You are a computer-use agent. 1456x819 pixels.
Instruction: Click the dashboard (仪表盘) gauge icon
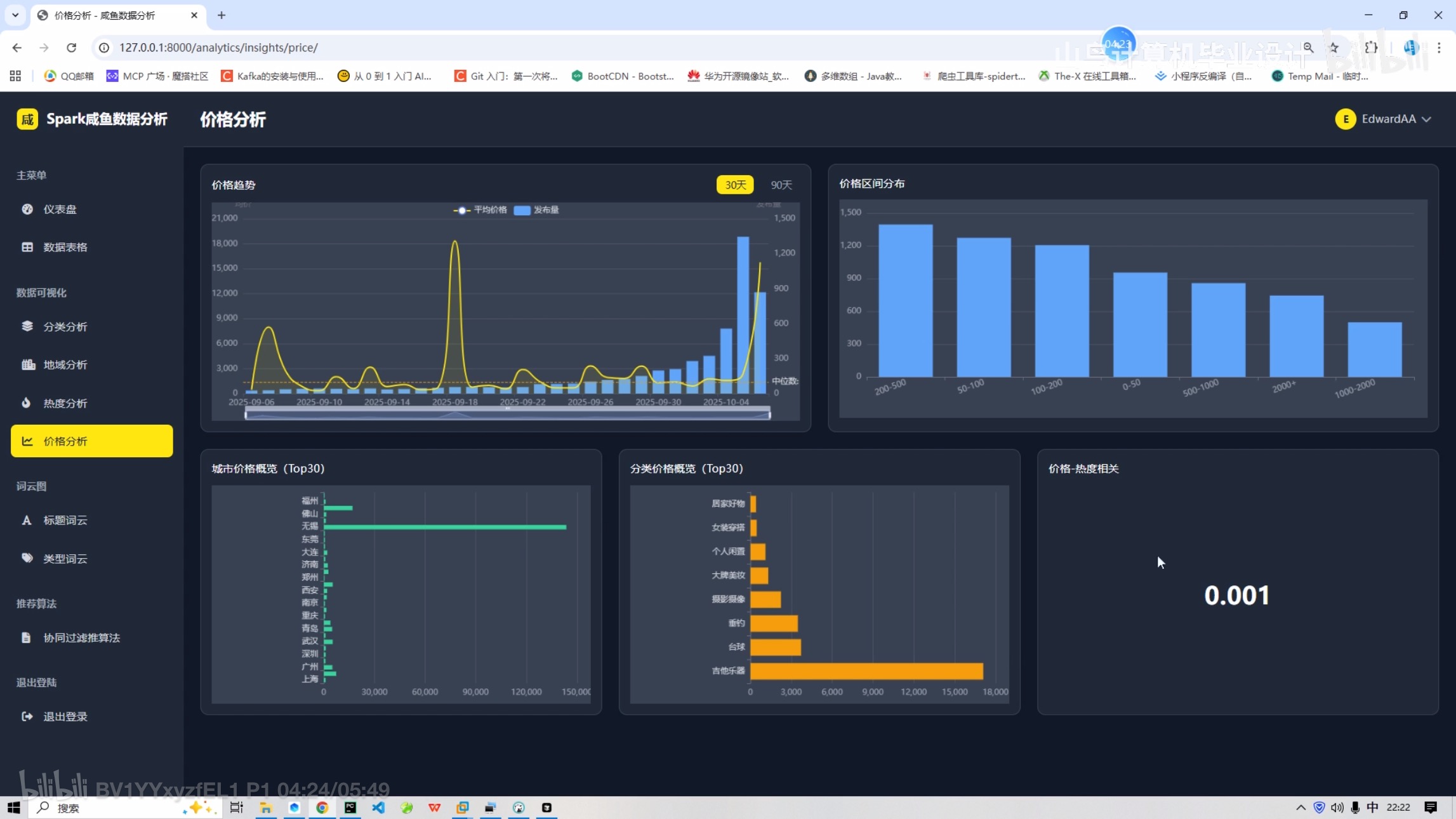click(x=27, y=209)
